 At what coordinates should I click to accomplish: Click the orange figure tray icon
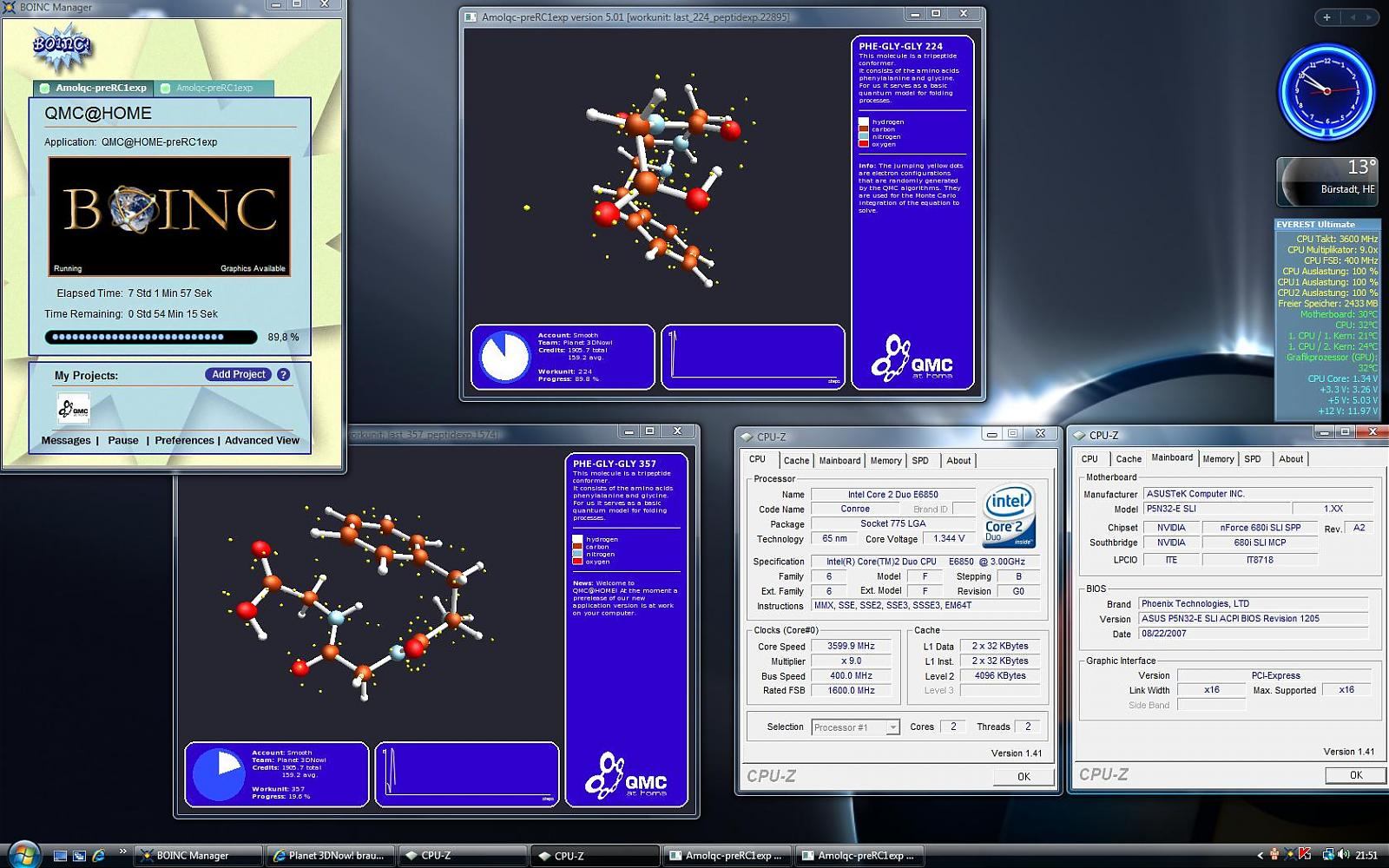[1274, 855]
